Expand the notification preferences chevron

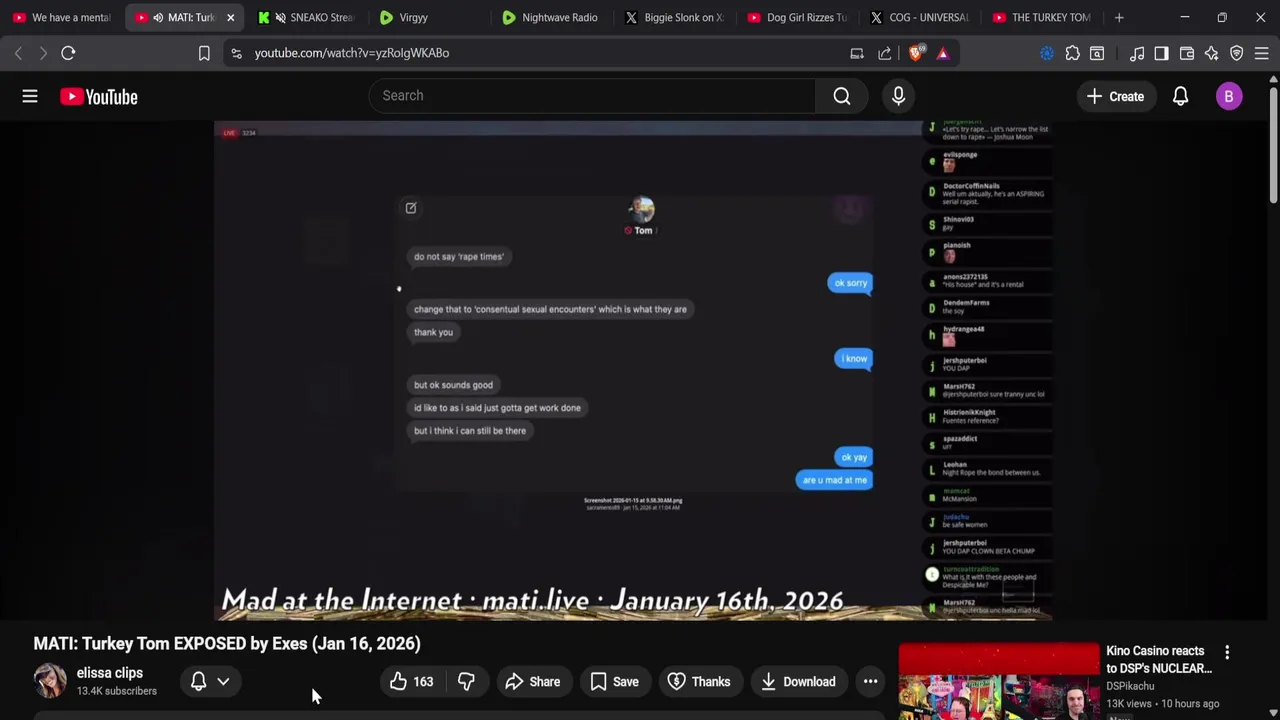click(223, 682)
